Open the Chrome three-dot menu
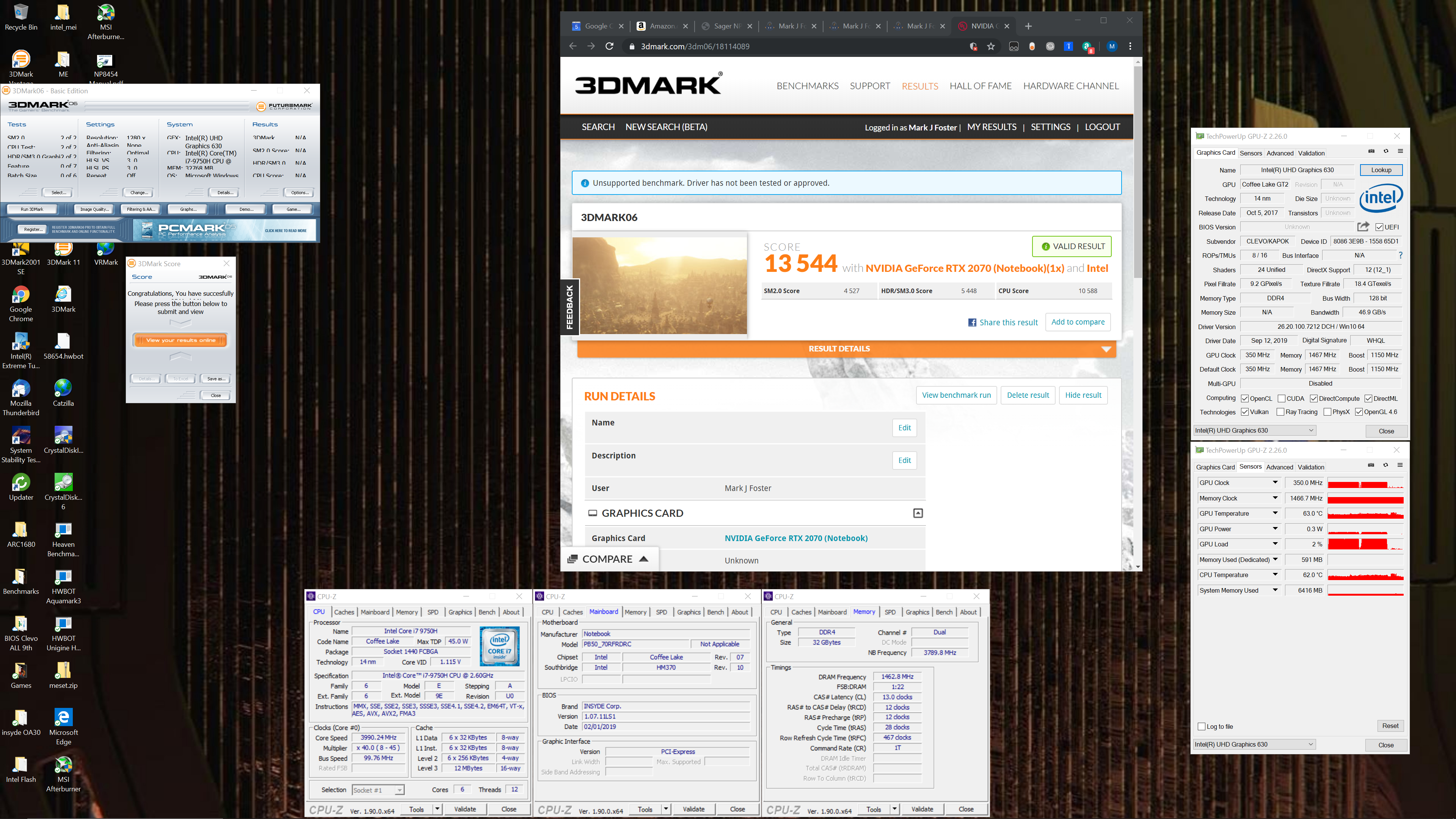Viewport: 1456px width, 819px height. point(1130,46)
